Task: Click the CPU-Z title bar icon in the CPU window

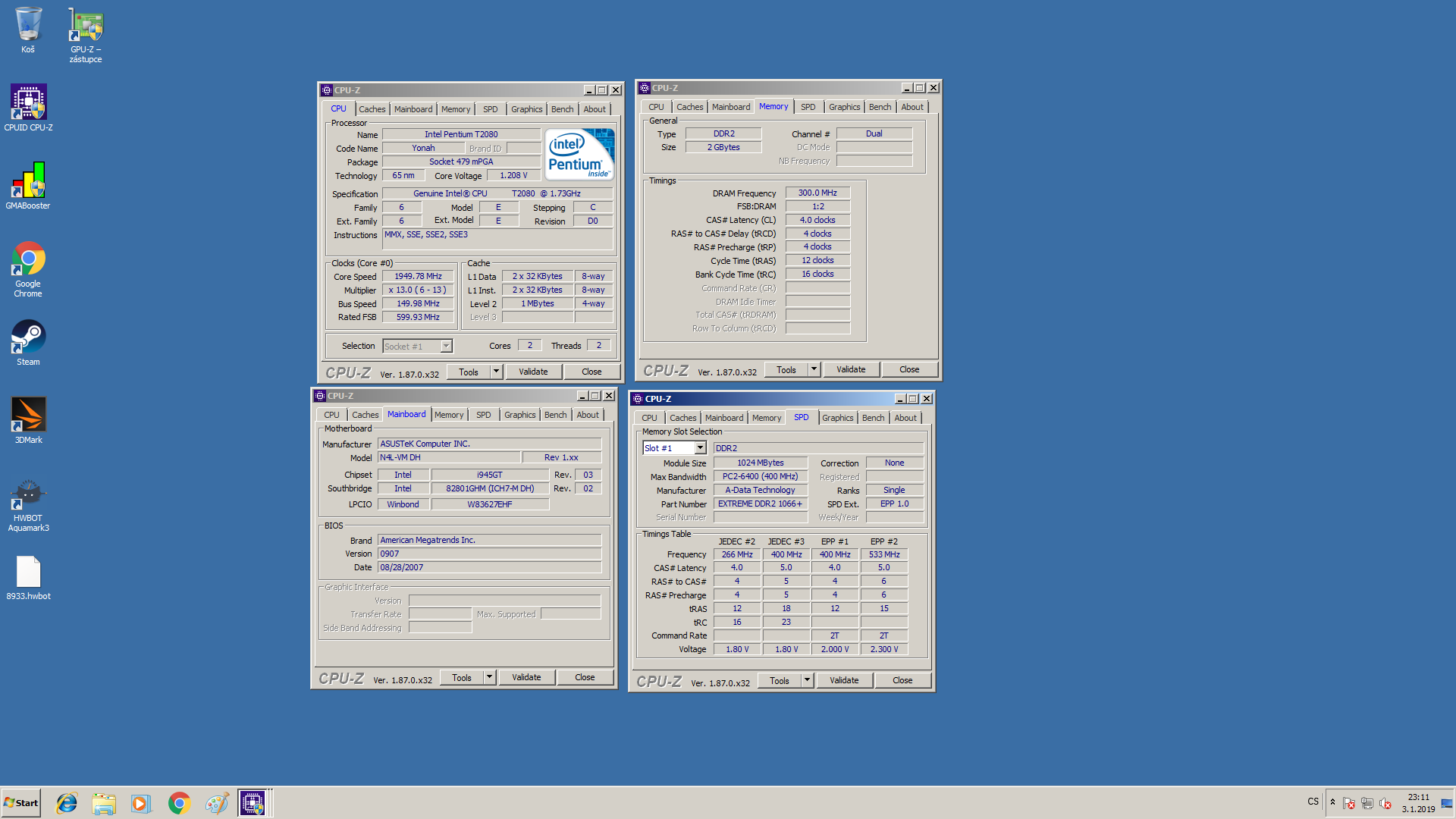Action: coord(327,90)
